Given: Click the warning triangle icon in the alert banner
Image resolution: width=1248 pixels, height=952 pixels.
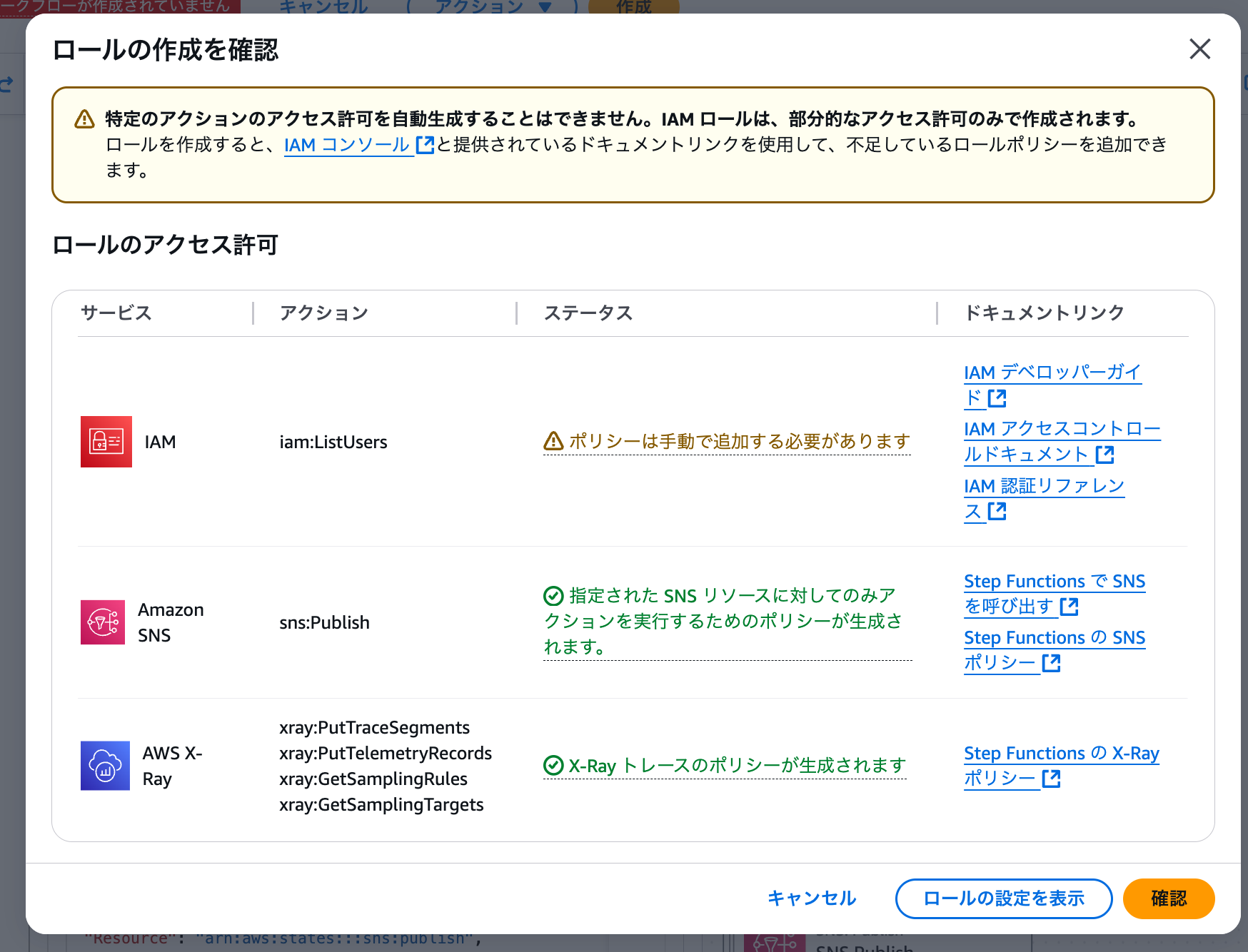Looking at the screenshot, I should pos(84,119).
